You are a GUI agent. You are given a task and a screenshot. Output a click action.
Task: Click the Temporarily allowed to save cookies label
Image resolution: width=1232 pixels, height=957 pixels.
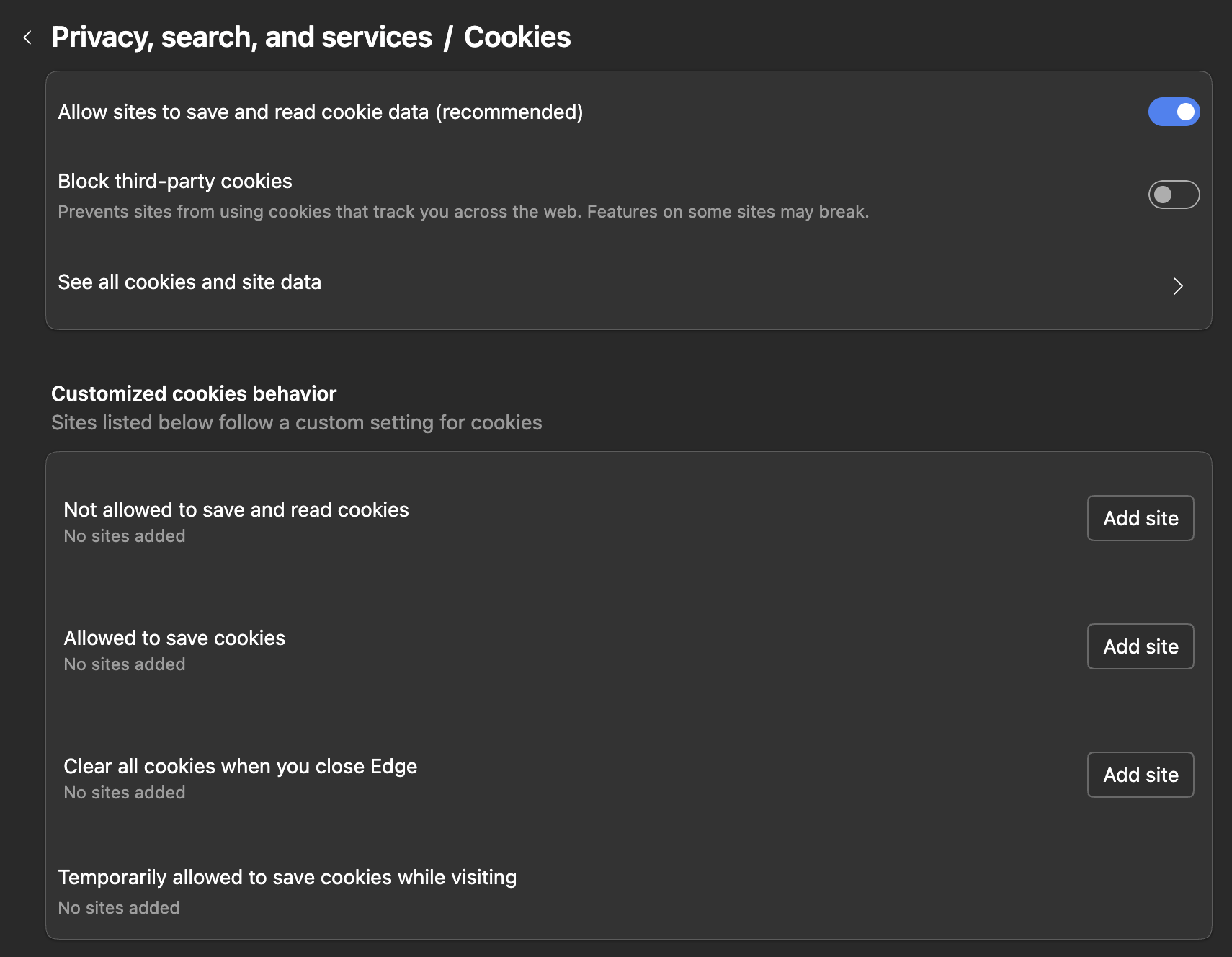[x=287, y=878]
